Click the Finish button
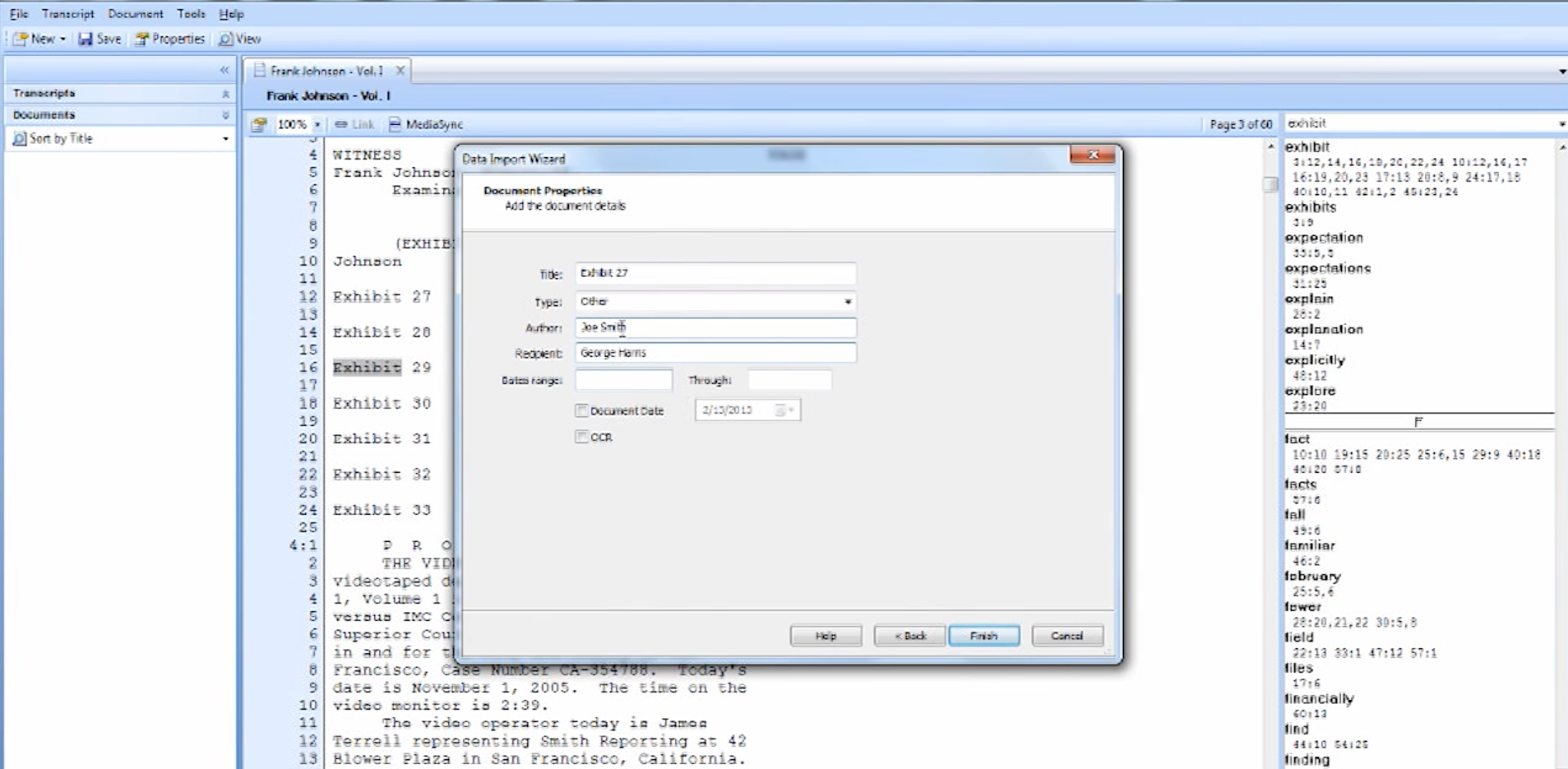The height and width of the screenshot is (769, 1568). (x=983, y=636)
